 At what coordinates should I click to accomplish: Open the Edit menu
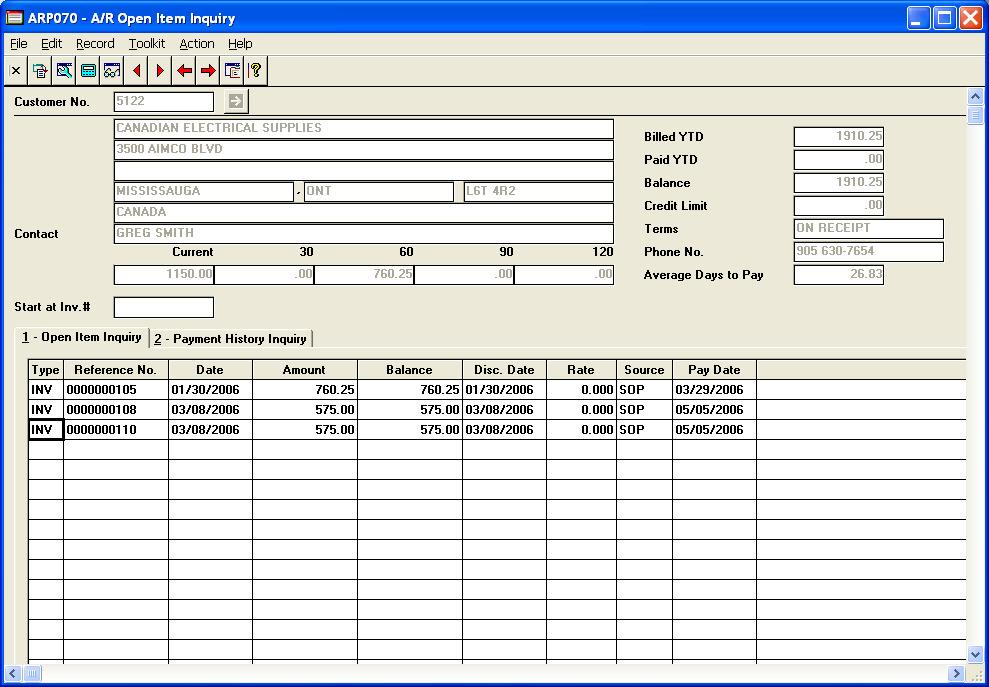point(52,44)
